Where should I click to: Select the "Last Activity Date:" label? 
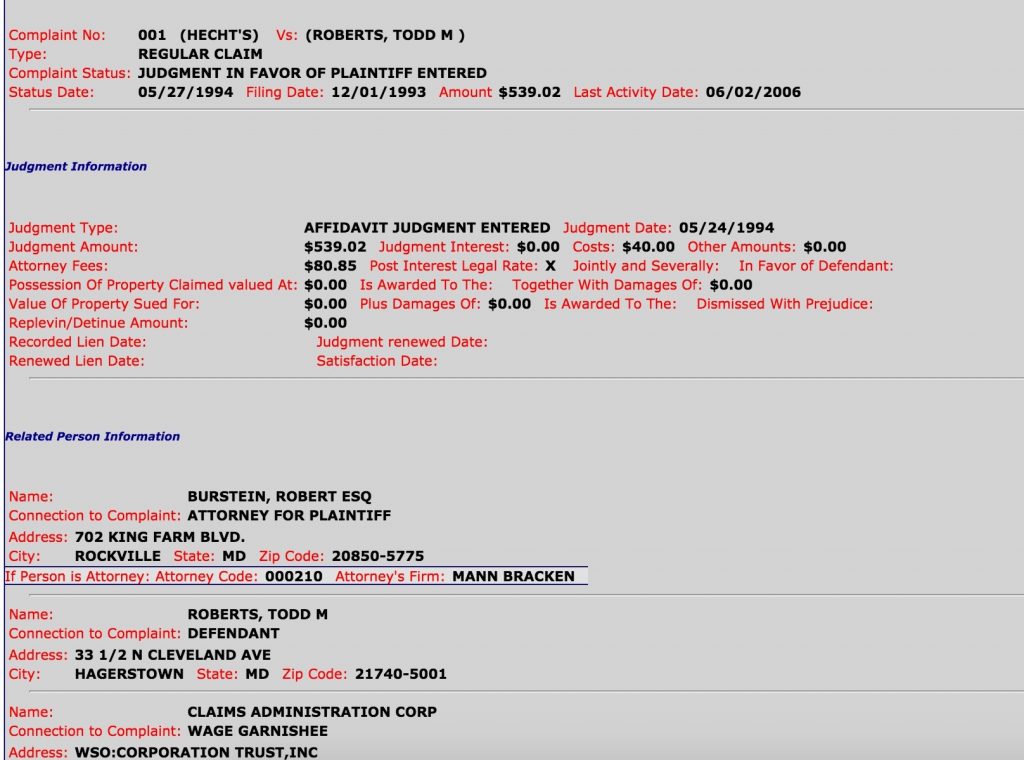(635, 92)
